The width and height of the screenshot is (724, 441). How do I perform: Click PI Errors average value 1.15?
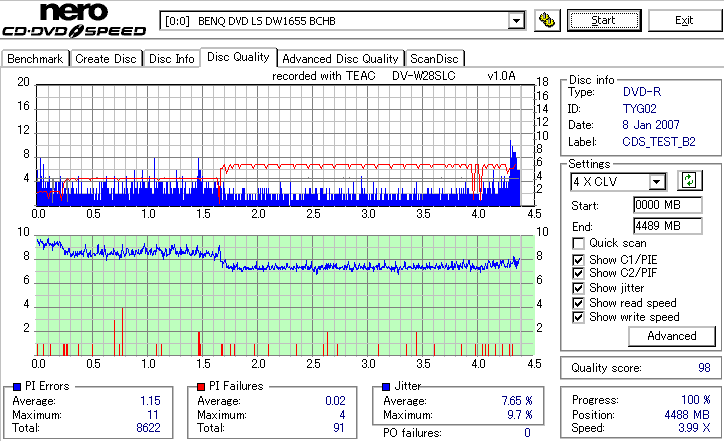tap(150, 401)
